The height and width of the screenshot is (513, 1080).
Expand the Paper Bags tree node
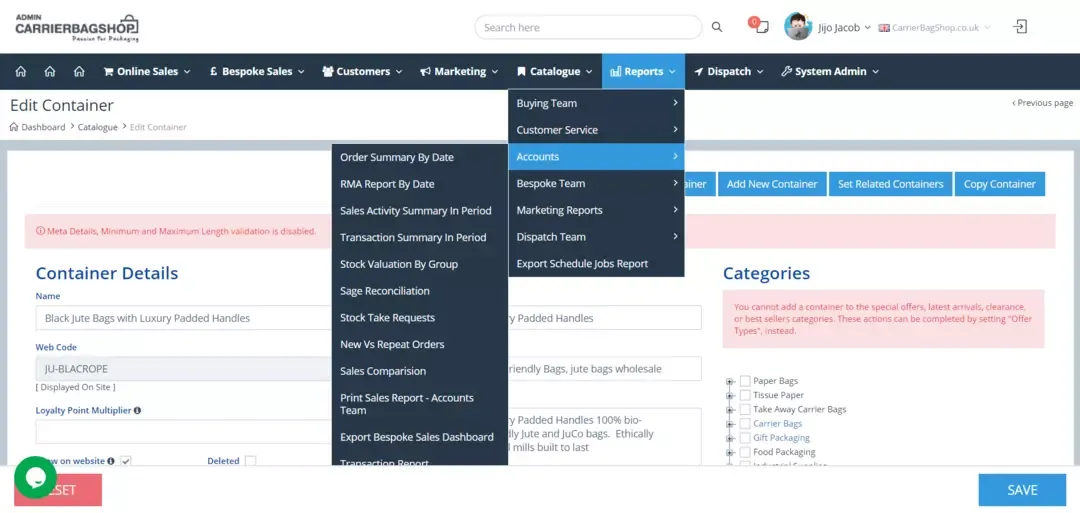coord(730,381)
